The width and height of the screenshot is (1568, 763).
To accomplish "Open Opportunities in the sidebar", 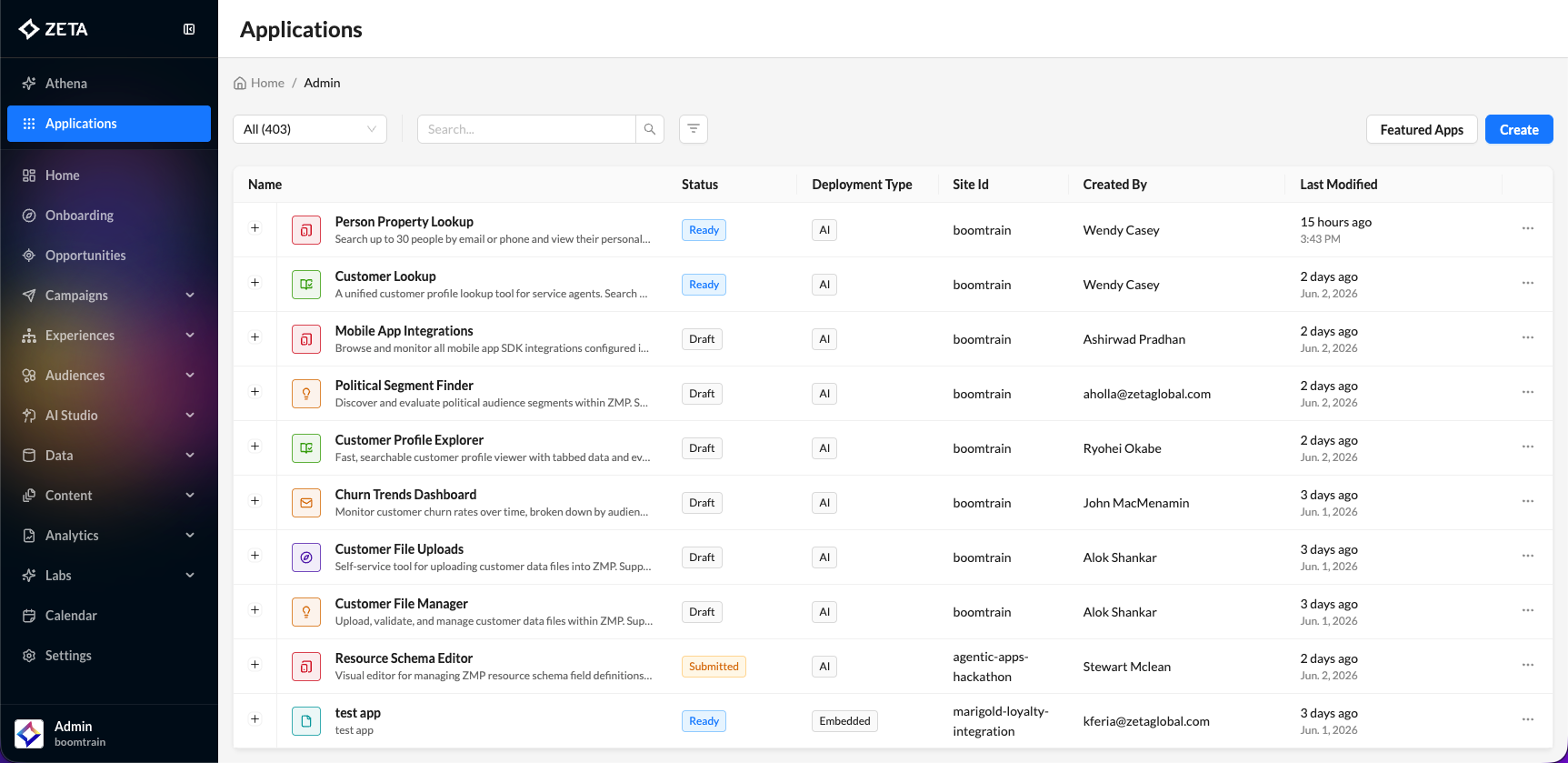I will 109,256.
